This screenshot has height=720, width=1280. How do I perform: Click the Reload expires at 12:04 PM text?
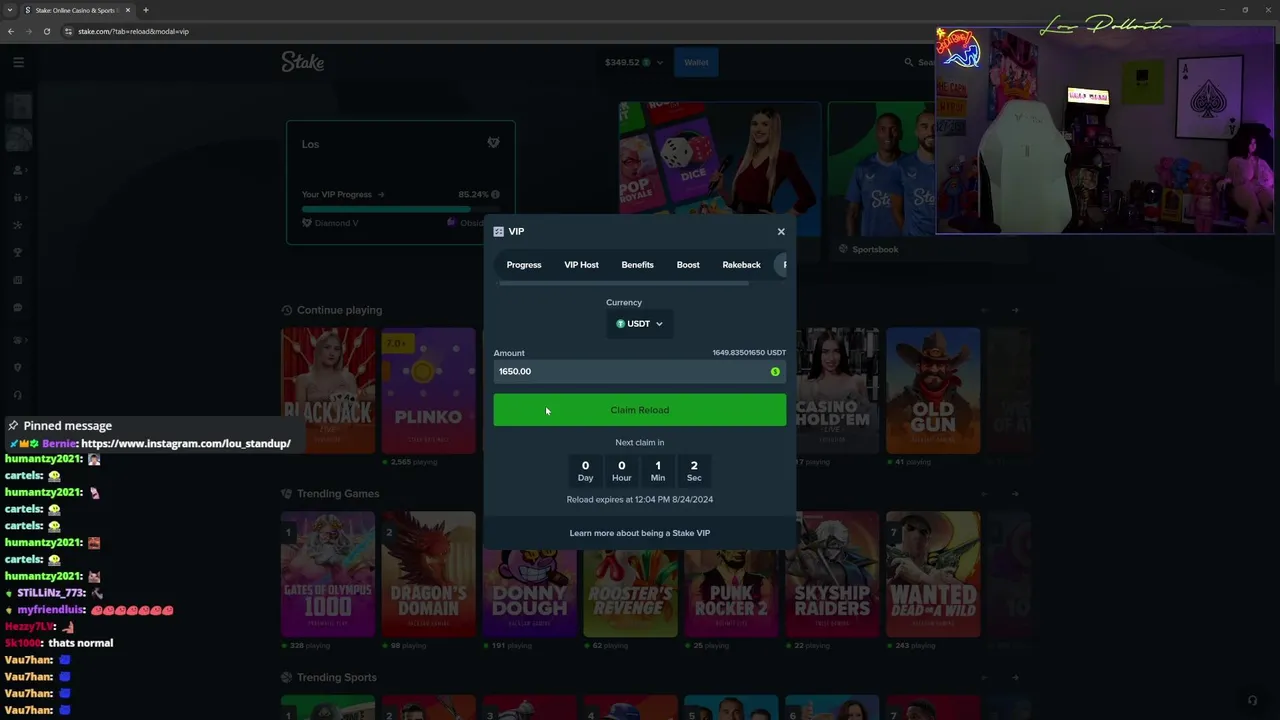click(x=640, y=499)
